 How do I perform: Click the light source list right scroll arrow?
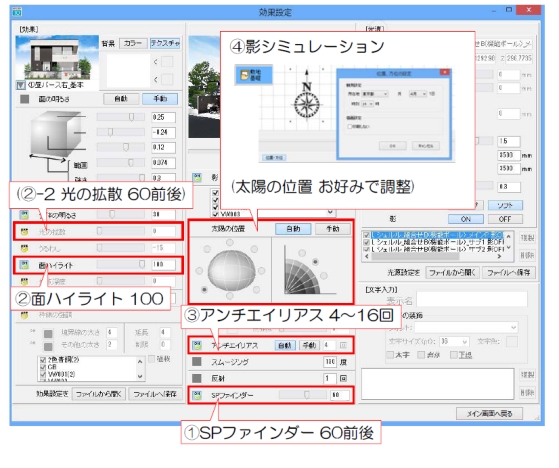499,256
